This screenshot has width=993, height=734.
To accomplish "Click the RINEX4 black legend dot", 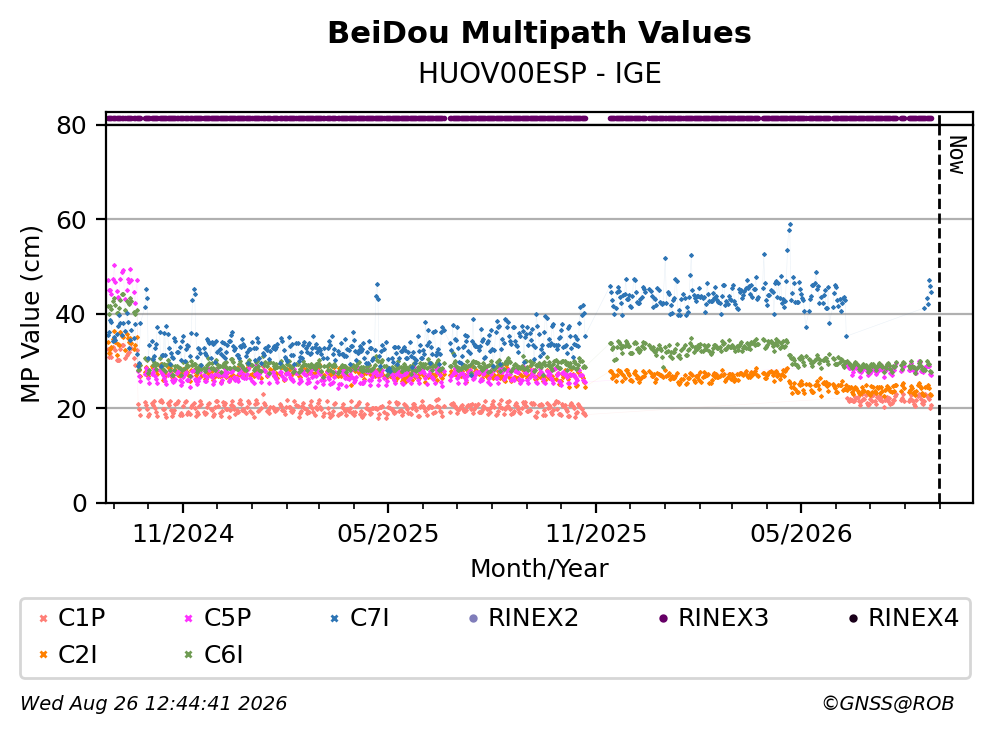I will pos(854,618).
